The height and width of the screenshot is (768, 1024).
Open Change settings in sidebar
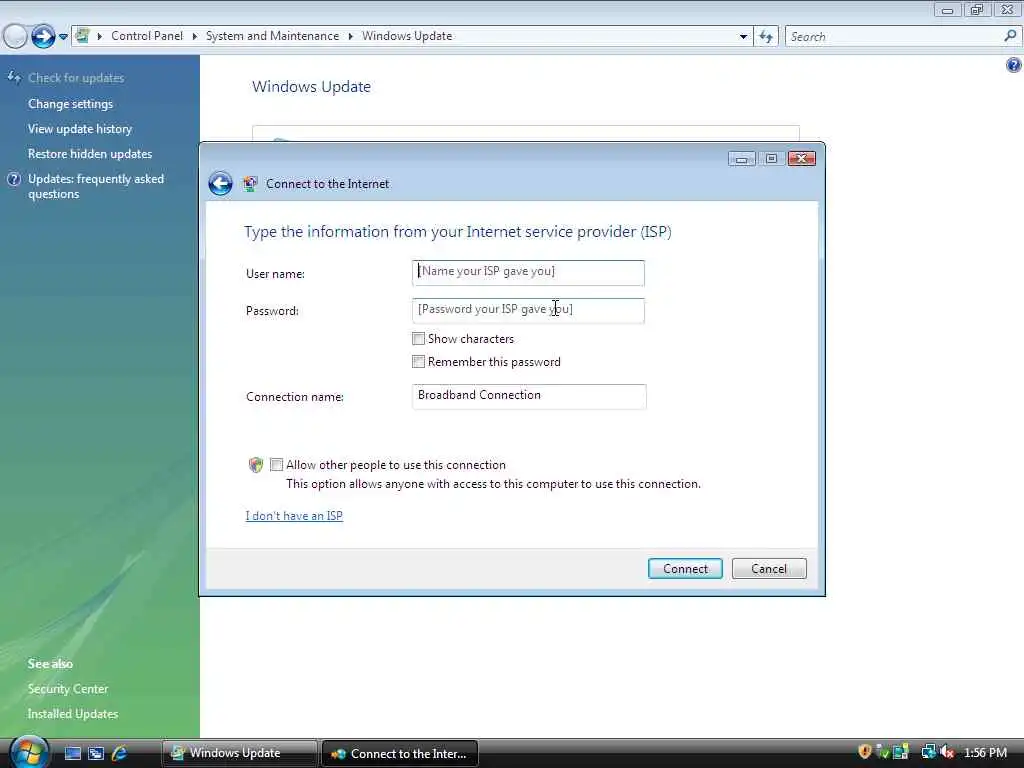tap(71, 104)
